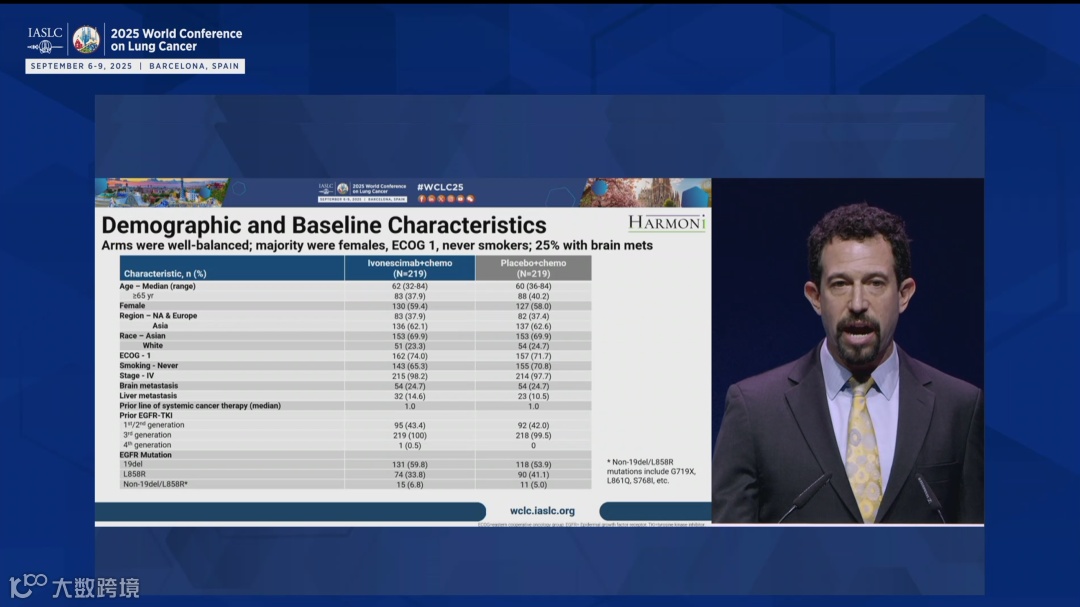The height and width of the screenshot is (607, 1080).
Task: Click the '≥65 yr' row label
Action: click(x=143, y=296)
